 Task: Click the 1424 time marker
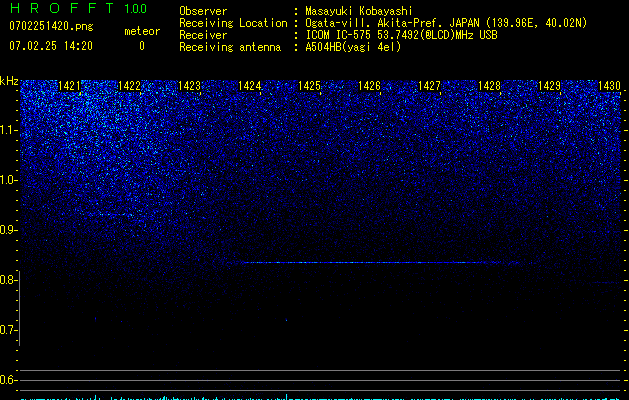click(x=250, y=86)
